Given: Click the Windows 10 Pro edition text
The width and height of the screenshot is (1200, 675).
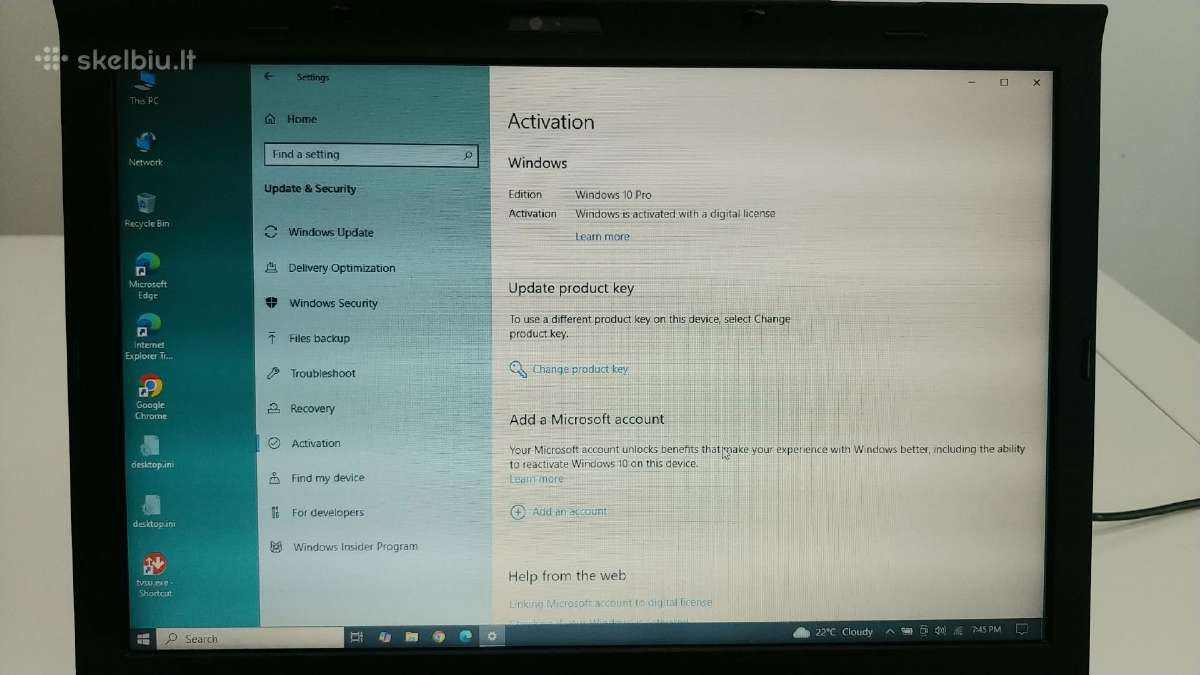Looking at the screenshot, I should tap(613, 195).
